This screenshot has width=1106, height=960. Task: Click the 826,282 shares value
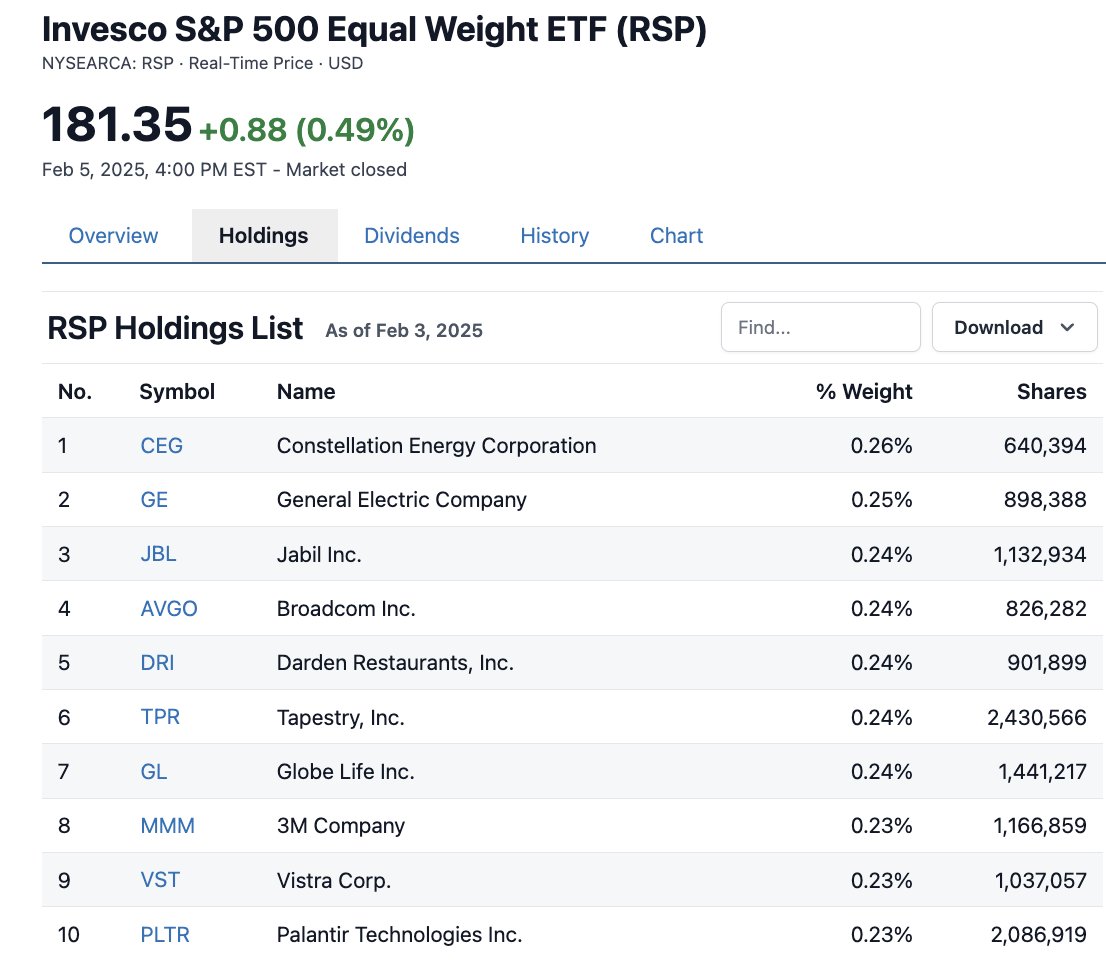click(x=1045, y=609)
